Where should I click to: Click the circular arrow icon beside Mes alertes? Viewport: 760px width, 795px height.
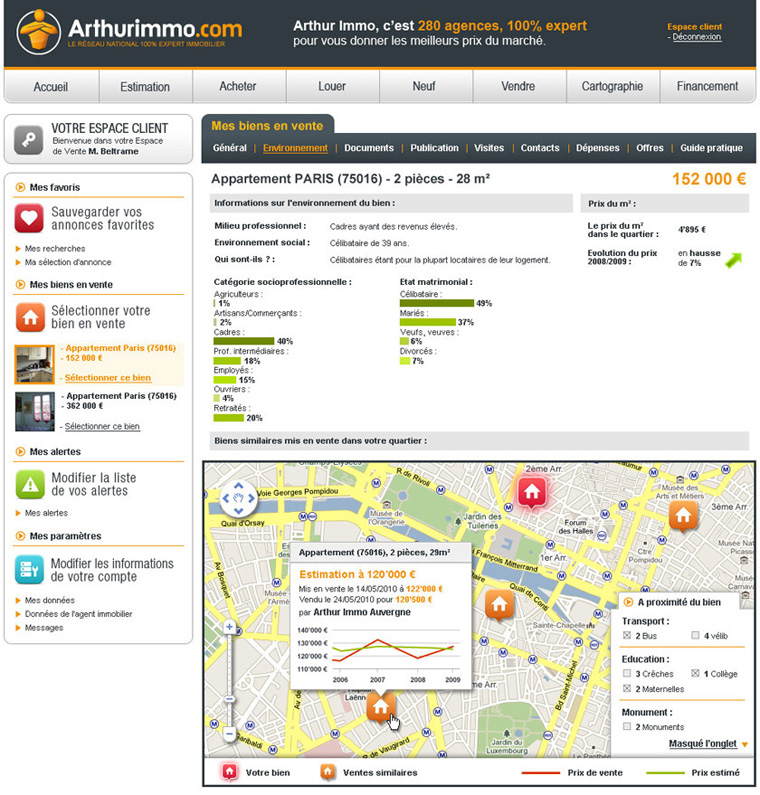point(20,451)
